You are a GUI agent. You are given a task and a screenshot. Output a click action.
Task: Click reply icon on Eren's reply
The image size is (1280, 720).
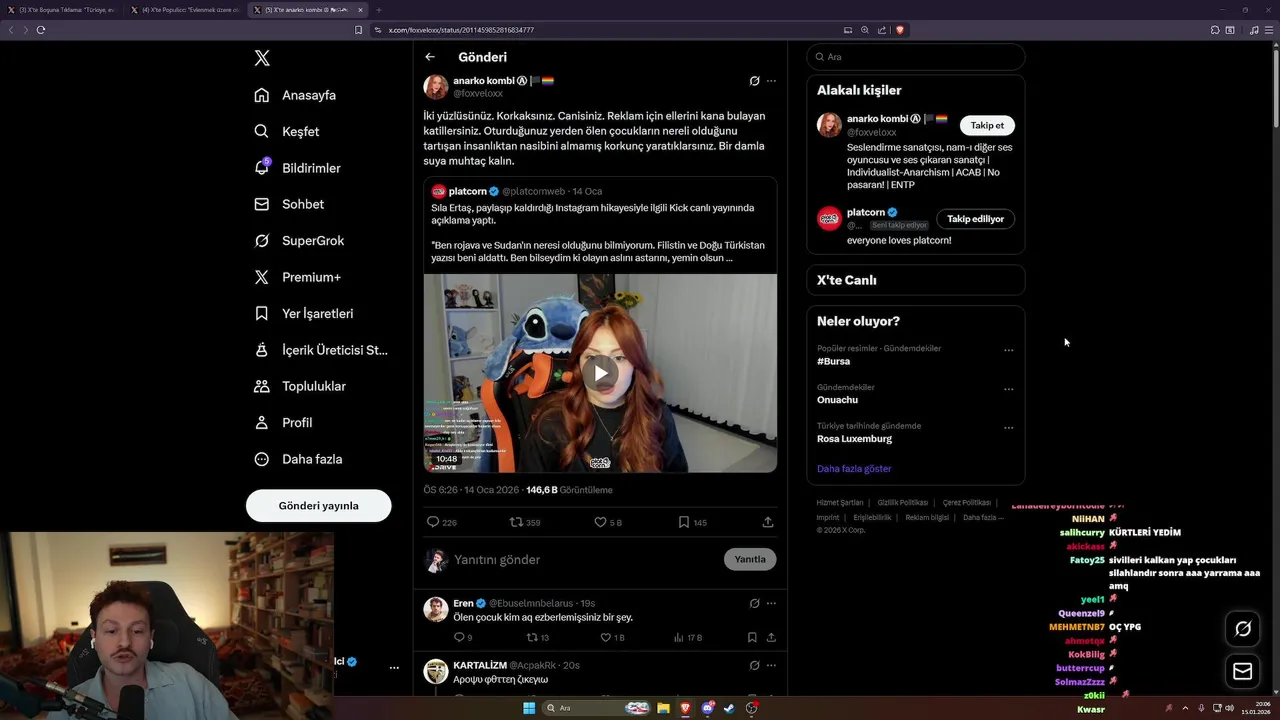click(x=460, y=637)
